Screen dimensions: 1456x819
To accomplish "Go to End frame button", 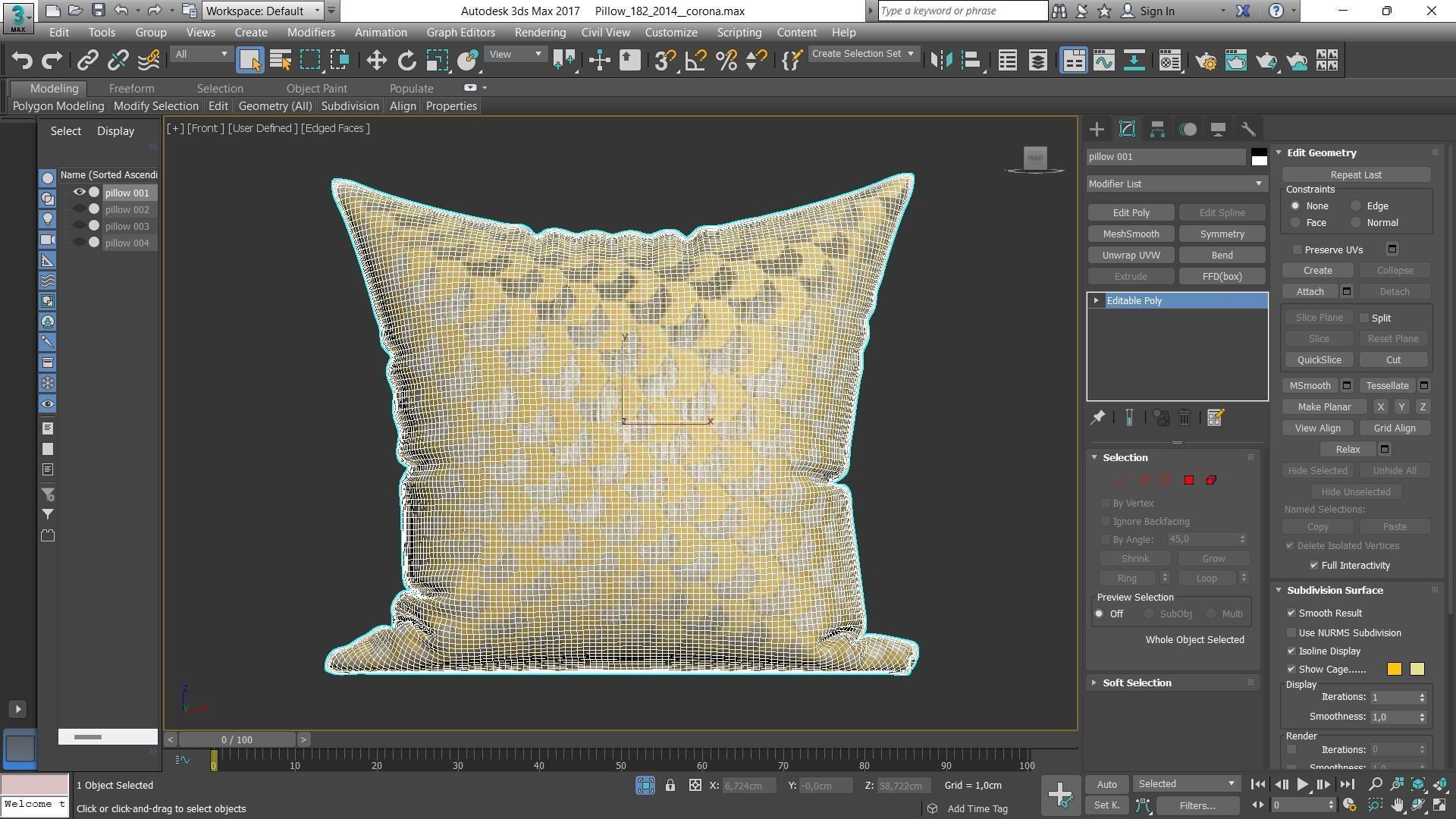I will point(1348,785).
